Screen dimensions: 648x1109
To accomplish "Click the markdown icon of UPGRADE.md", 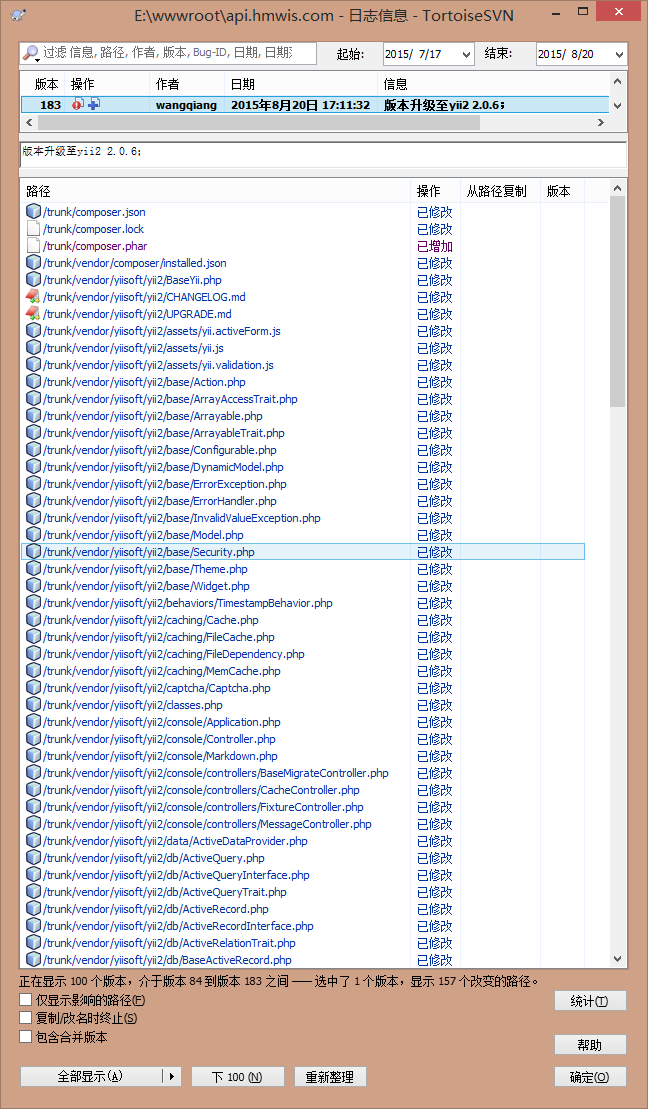I will (x=33, y=314).
